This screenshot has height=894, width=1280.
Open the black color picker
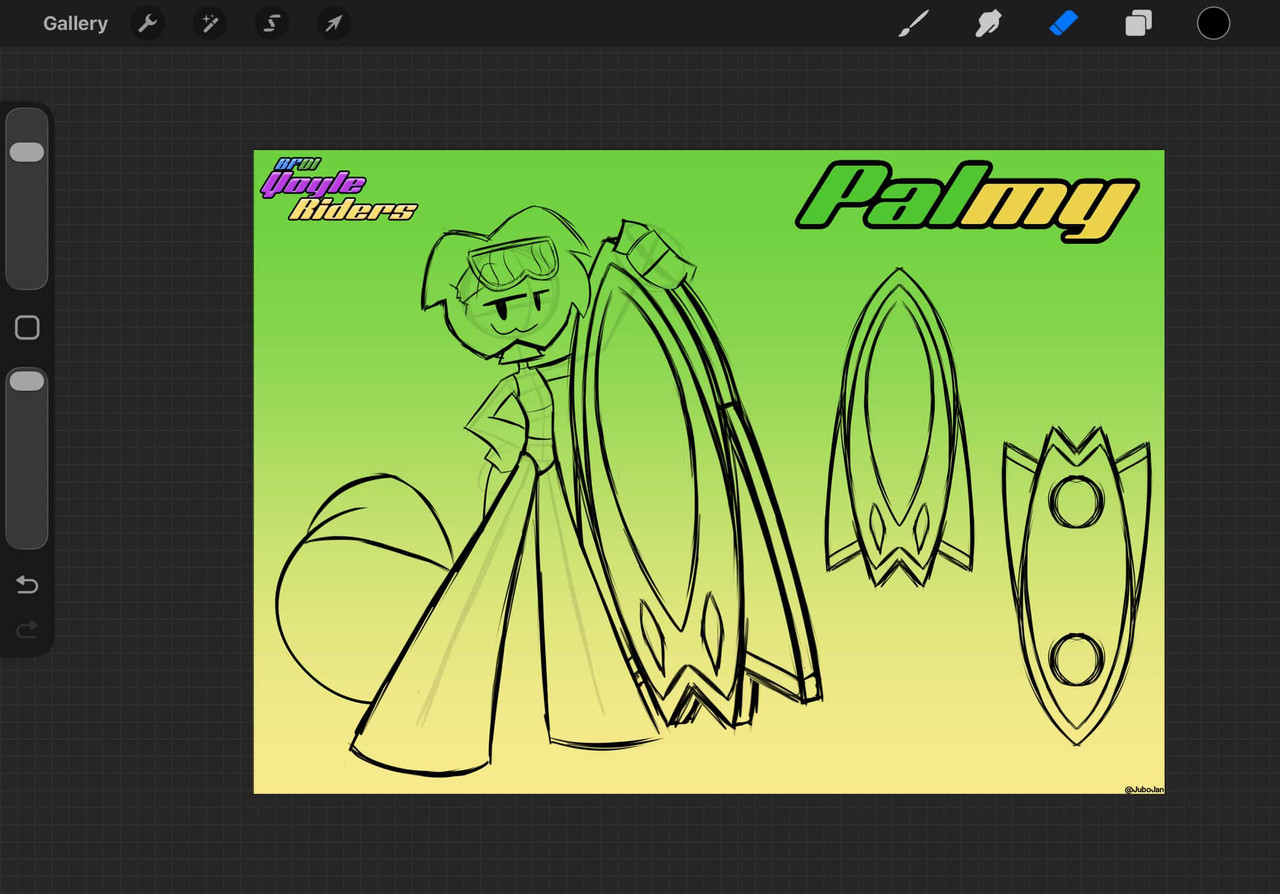click(x=1213, y=23)
